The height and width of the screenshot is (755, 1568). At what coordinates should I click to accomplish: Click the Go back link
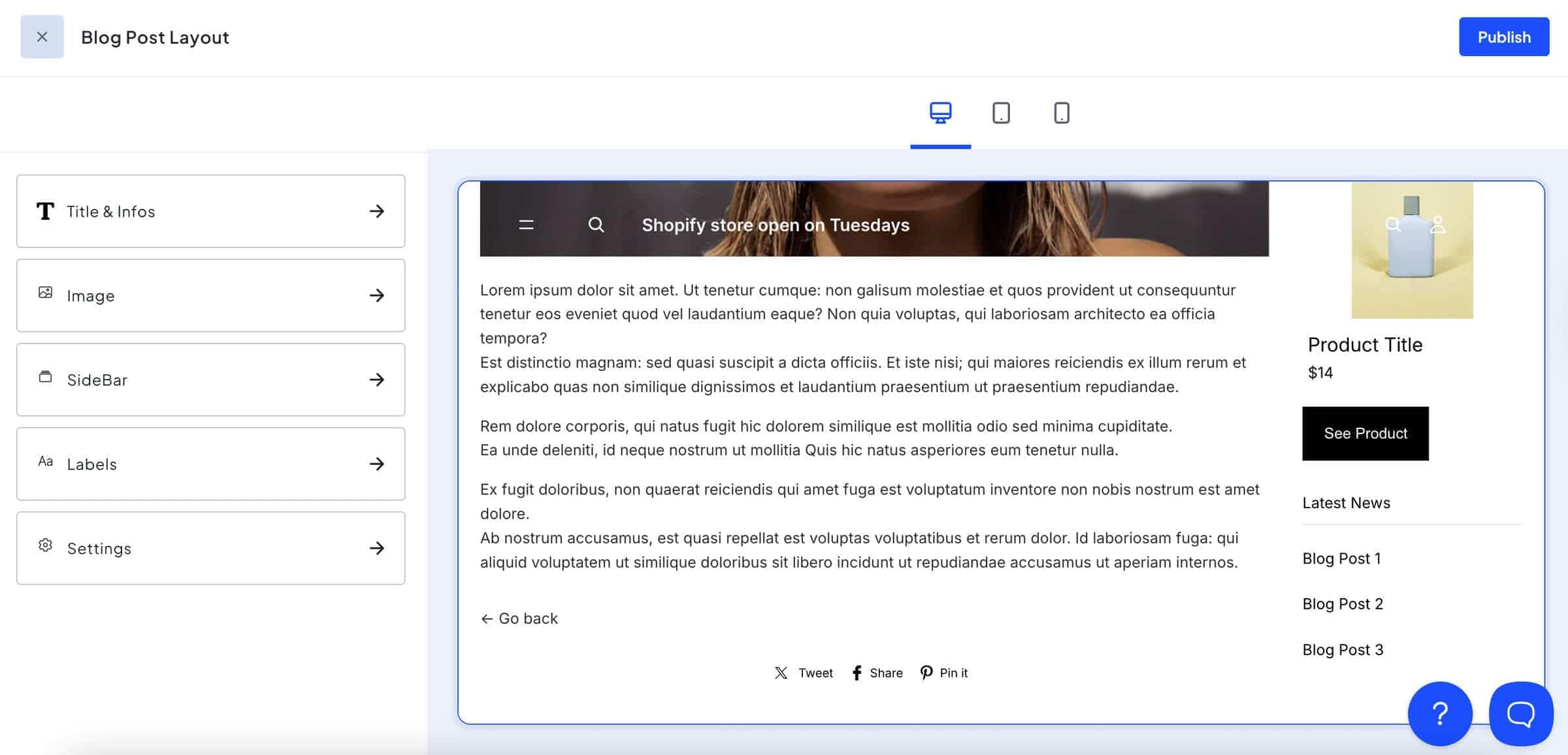pyautogui.click(x=519, y=618)
